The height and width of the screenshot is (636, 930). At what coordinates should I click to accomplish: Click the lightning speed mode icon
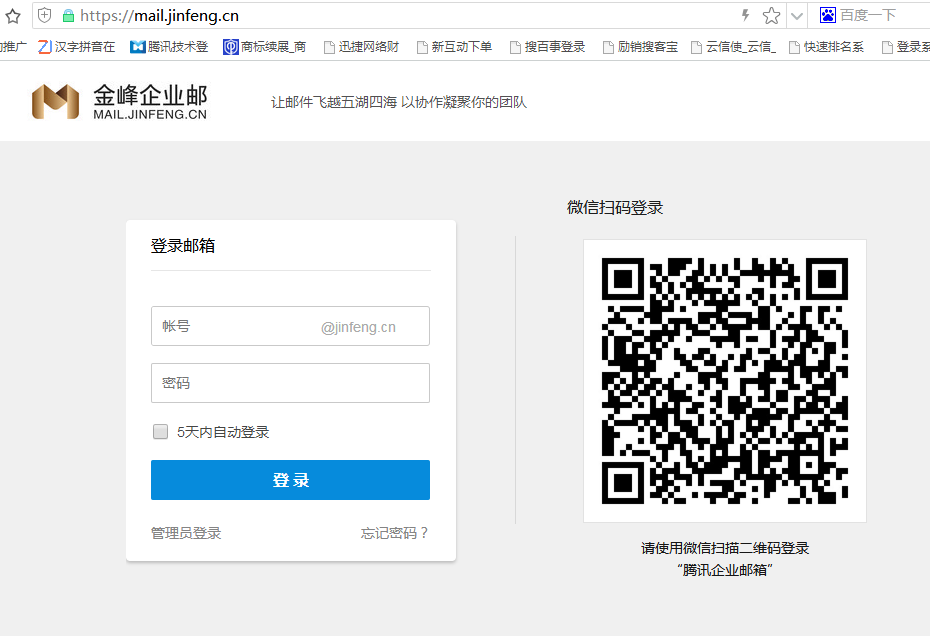745,16
